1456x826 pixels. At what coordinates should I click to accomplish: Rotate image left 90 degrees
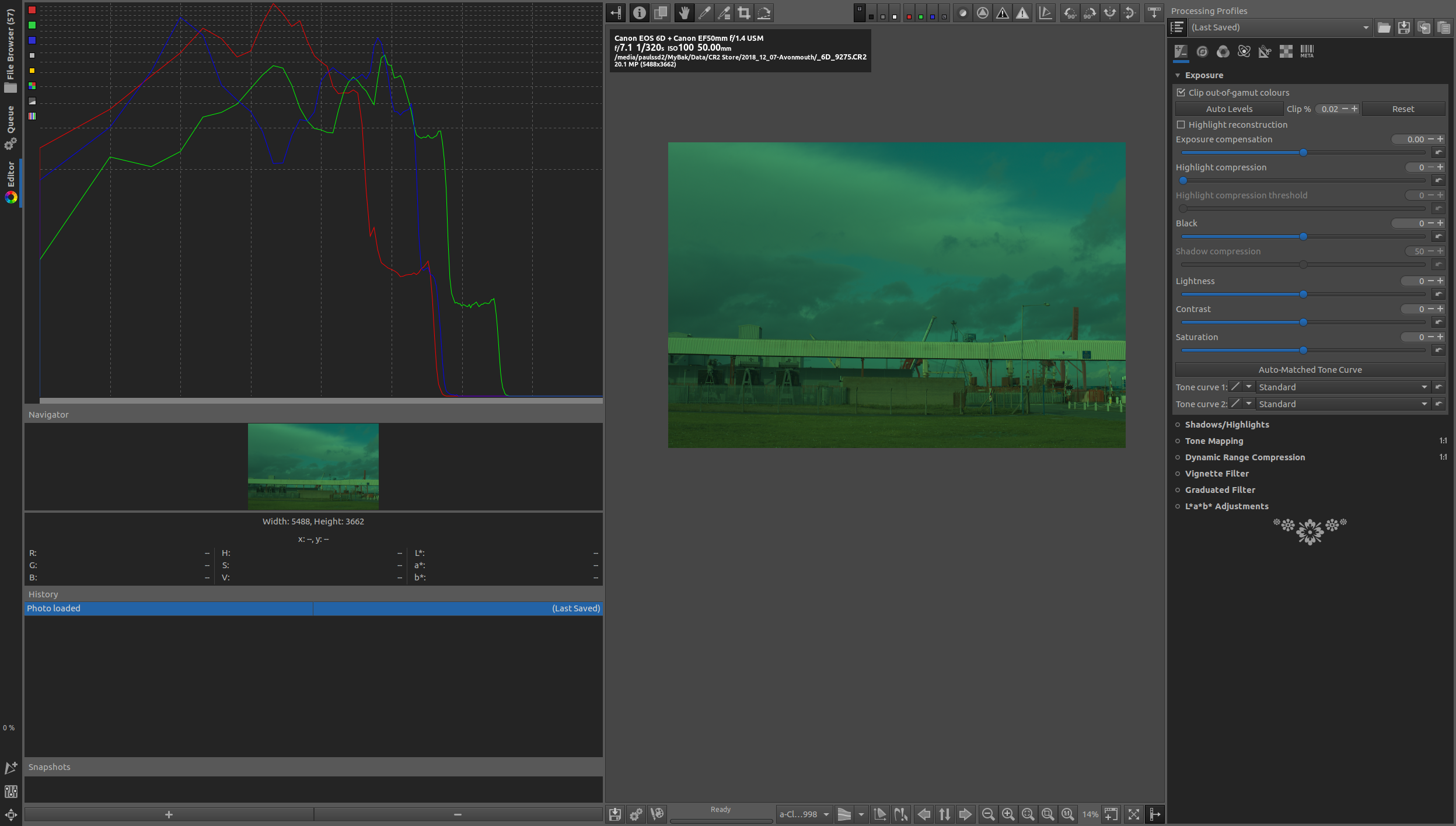pyautogui.click(x=1070, y=13)
